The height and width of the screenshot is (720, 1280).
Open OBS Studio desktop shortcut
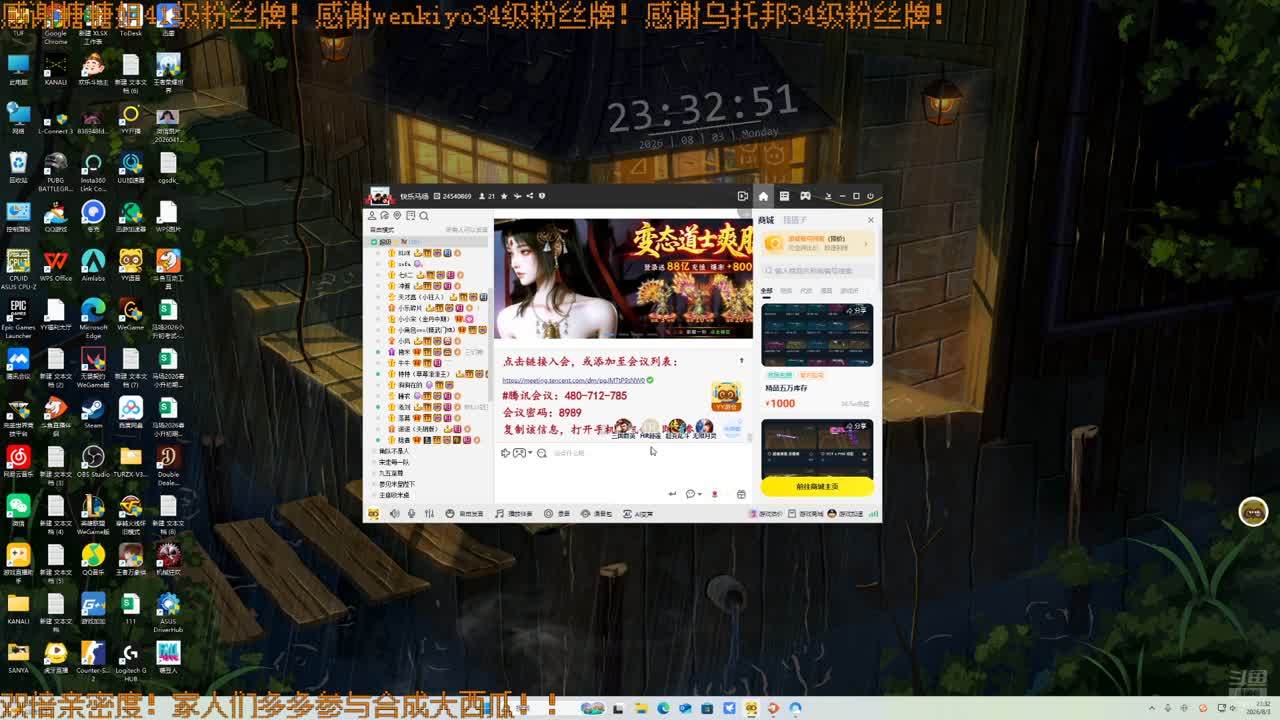[93, 462]
